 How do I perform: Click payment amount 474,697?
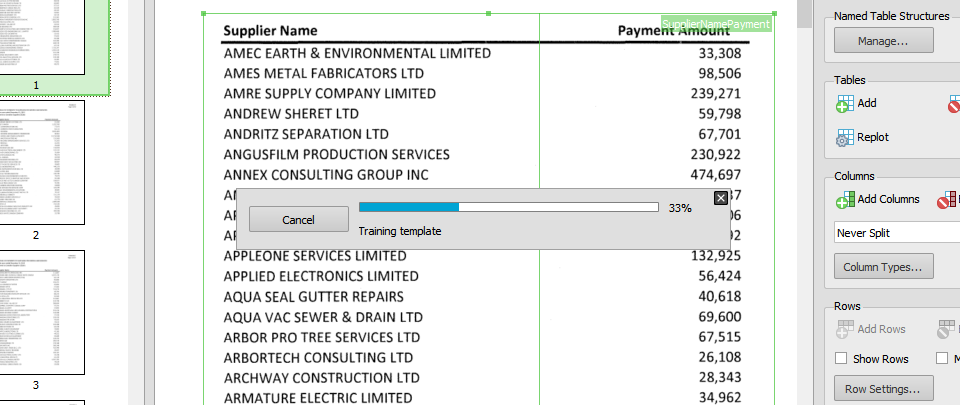(x=716, y=175)
